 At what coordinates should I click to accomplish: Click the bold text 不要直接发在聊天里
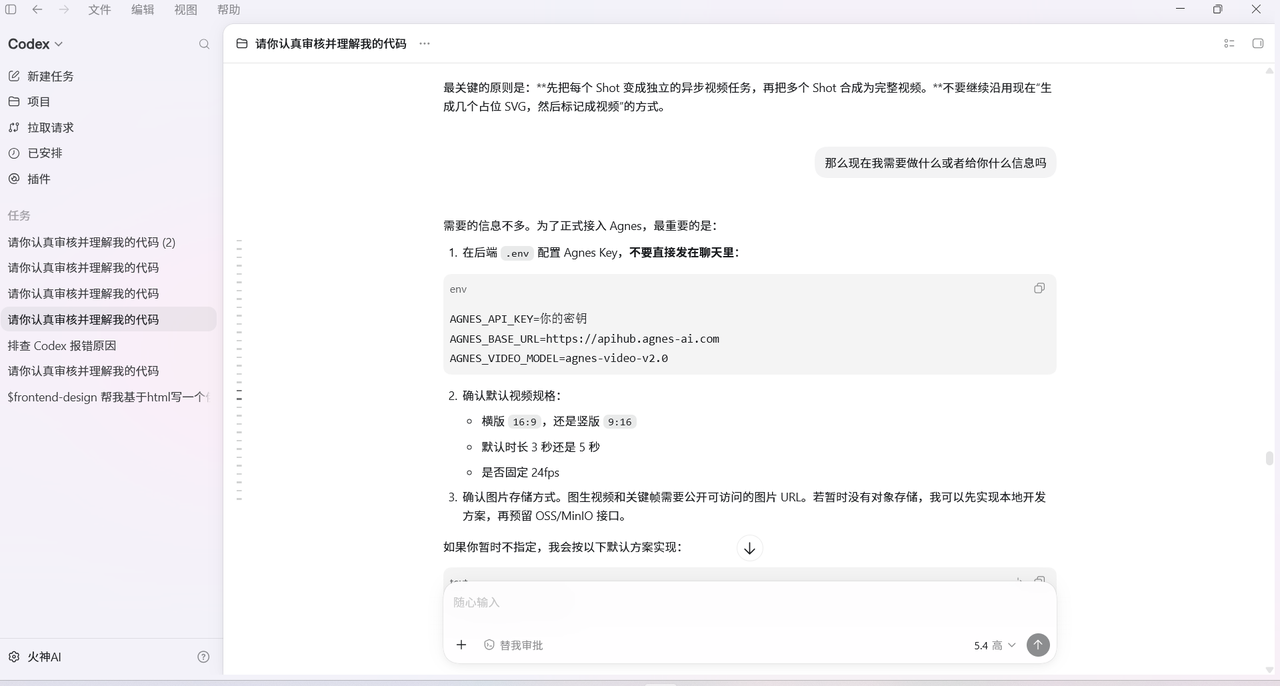pyautogui.click(x=683, y=253)
